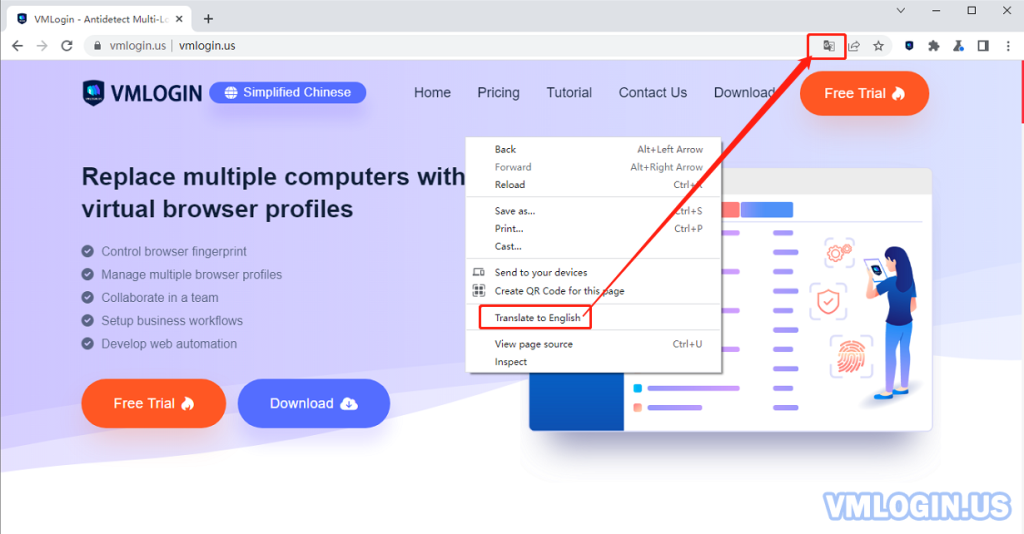Click the shield checkmark icon in illustration
Screen dimensions: 1024x534
coord(828,302)
